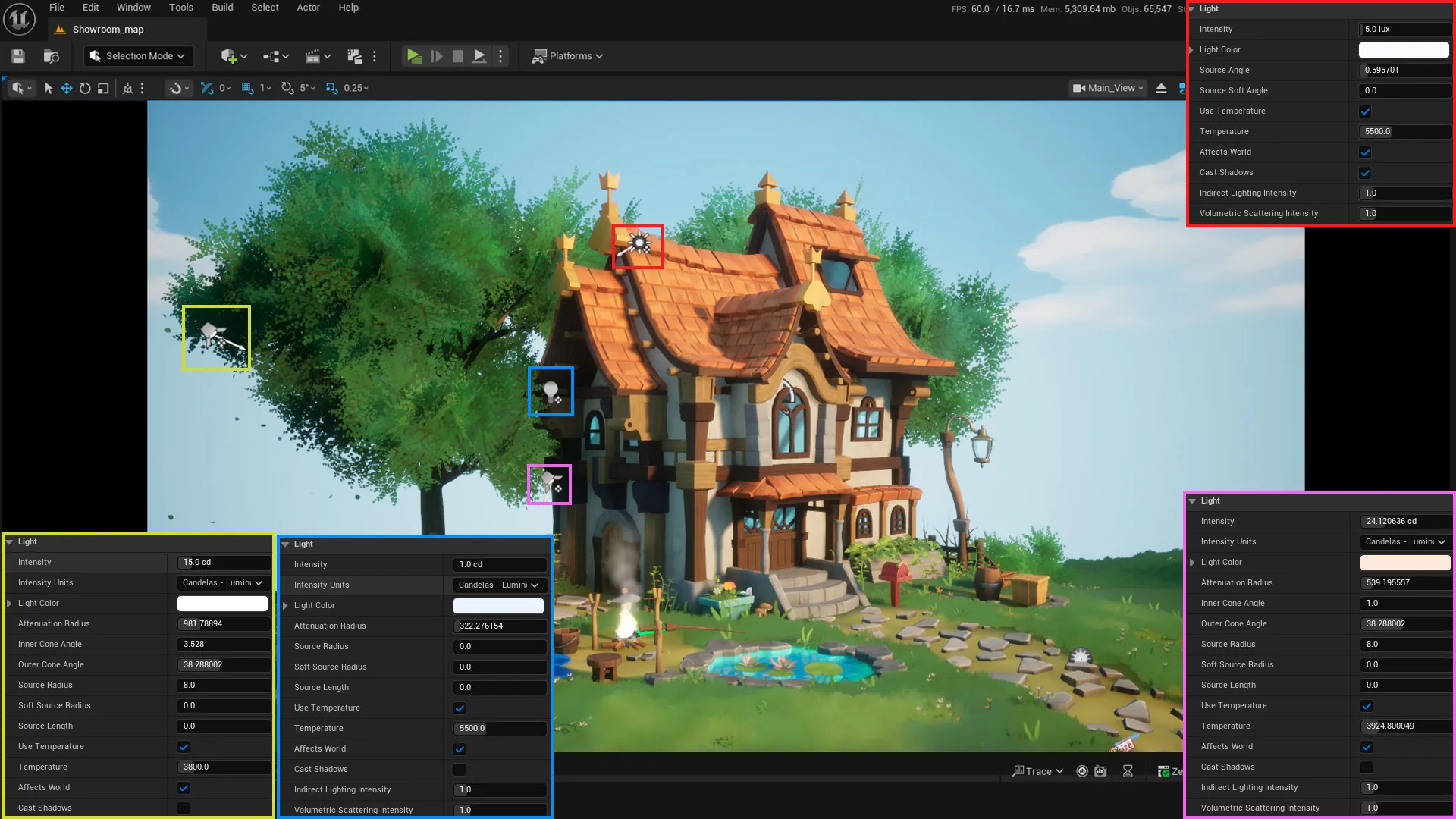Click Light Color swatch in directional light panel
The image size is (1456, 819).
pos(1404,49)
